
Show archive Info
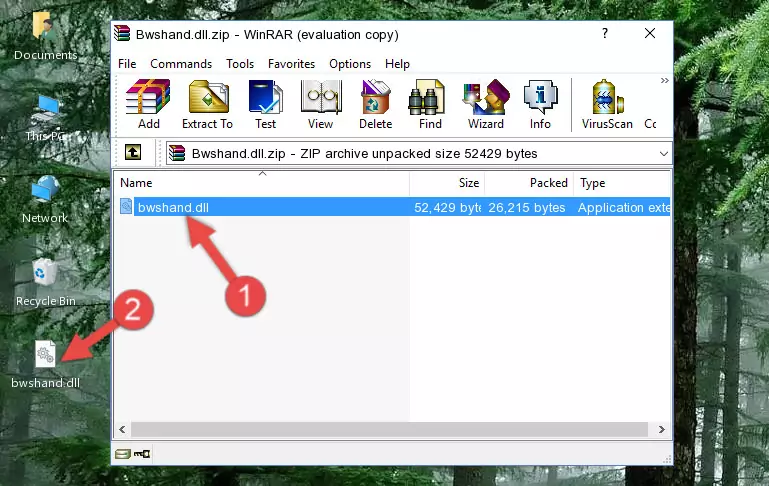pos(540,104)
